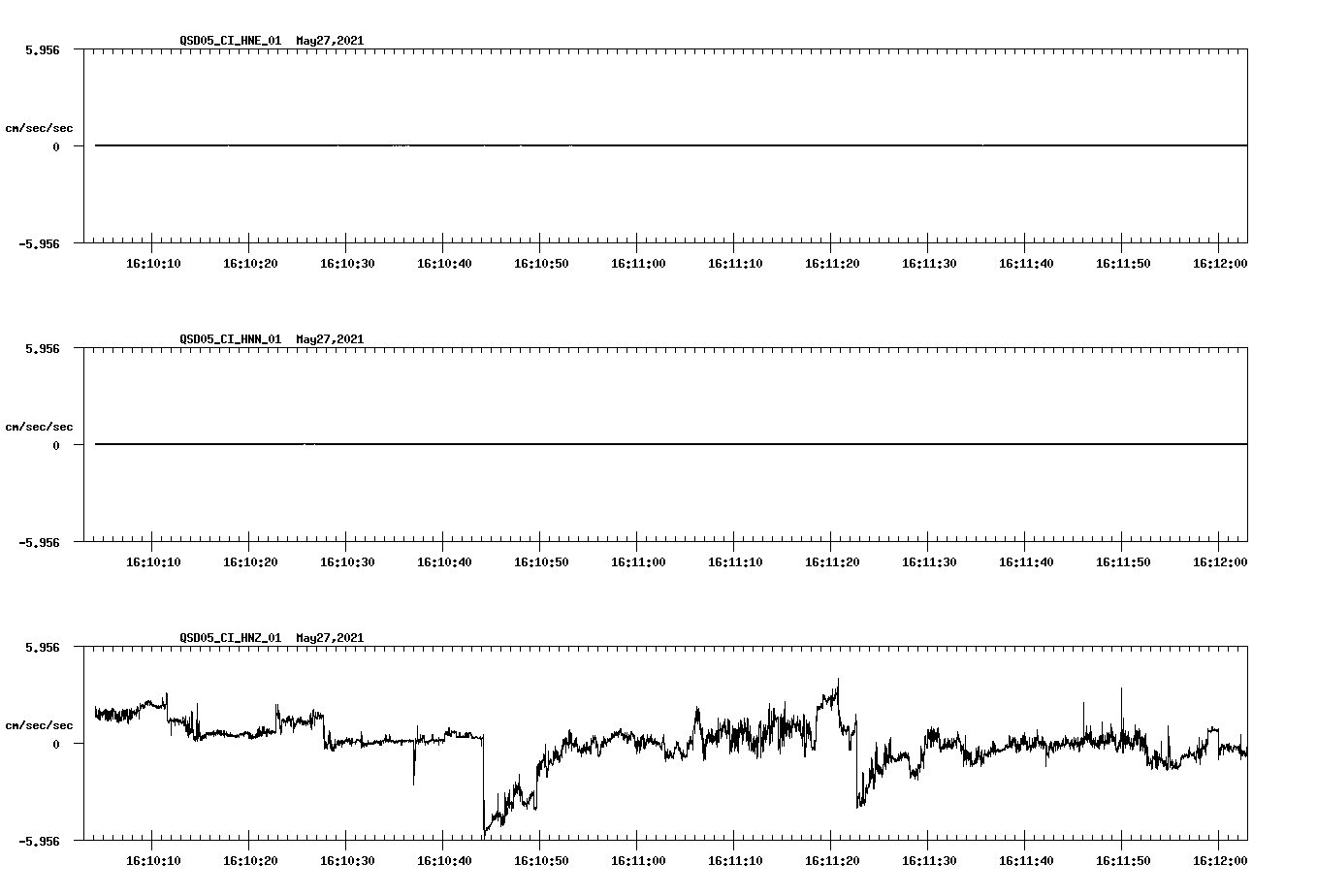Click the cm/sec/sec axis label on HNN plot
Image resolution: width=1317 pixels, height=896 pixels.
(x=39, y=426)
